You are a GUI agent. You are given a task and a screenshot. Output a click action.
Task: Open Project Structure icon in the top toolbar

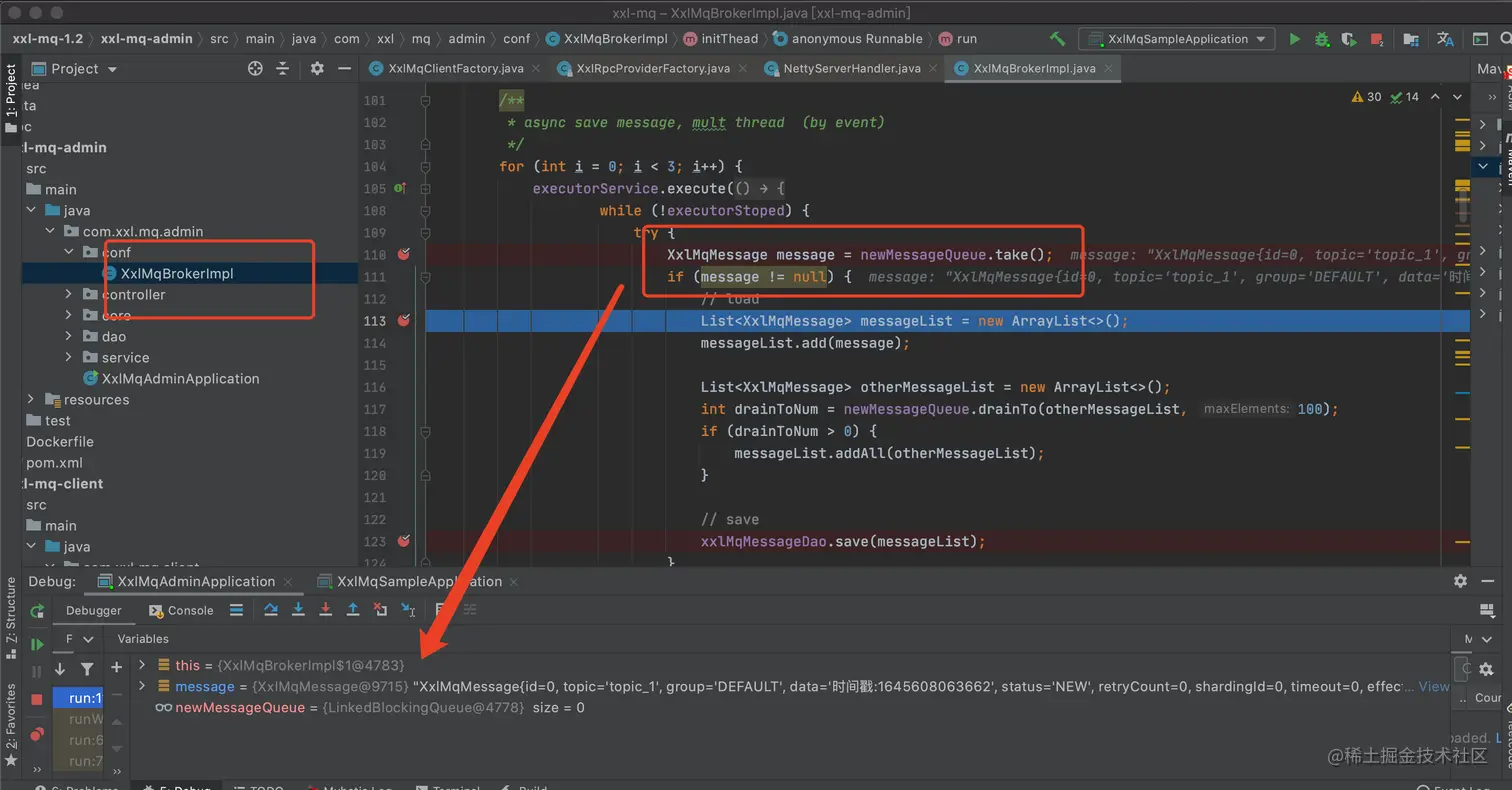1411,39
